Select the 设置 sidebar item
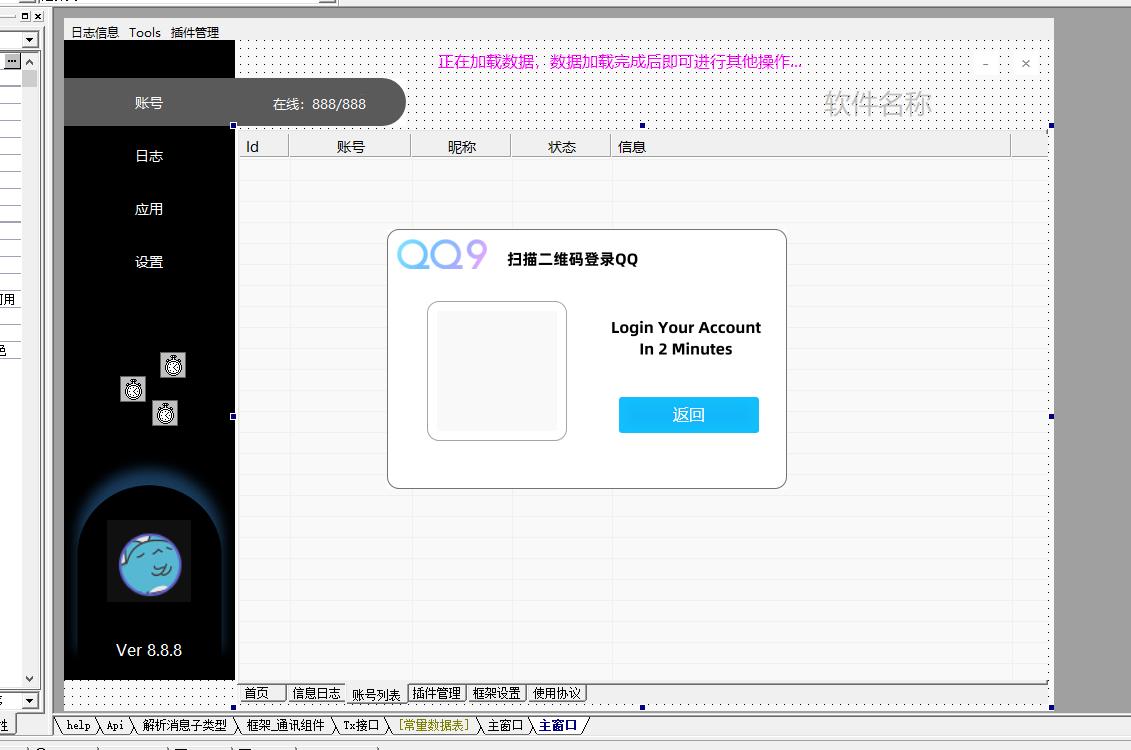1131x750 pixels. pos(149,262)
